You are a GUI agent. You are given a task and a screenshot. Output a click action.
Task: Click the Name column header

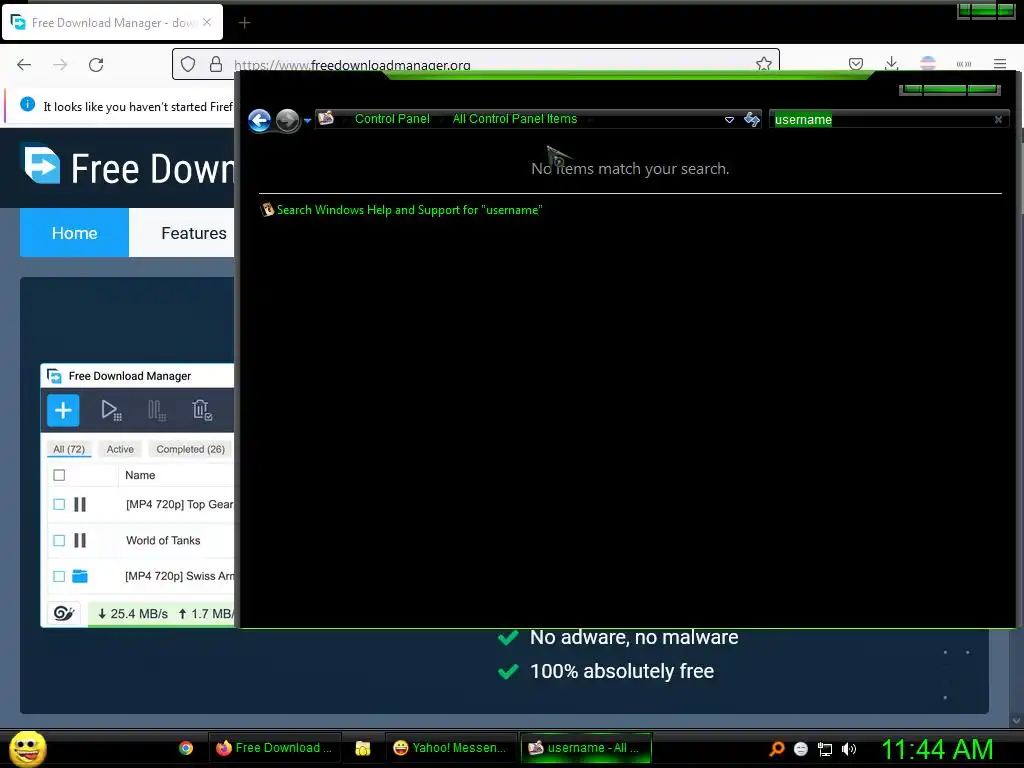coord(140,475)
